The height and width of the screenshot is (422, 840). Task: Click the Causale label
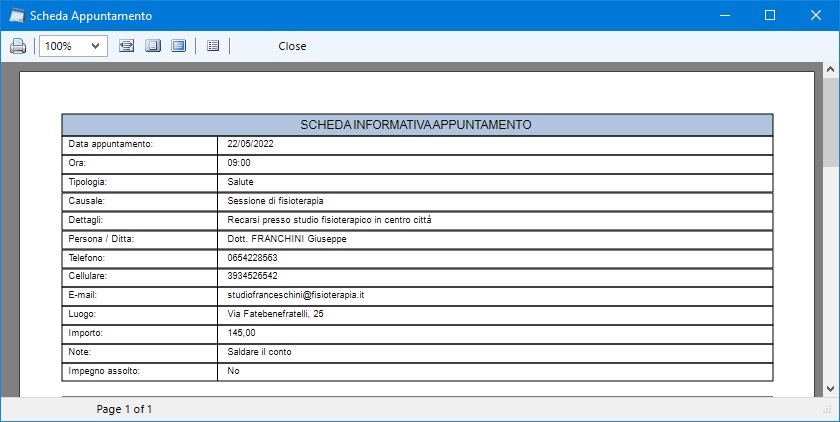click(86, 201)
